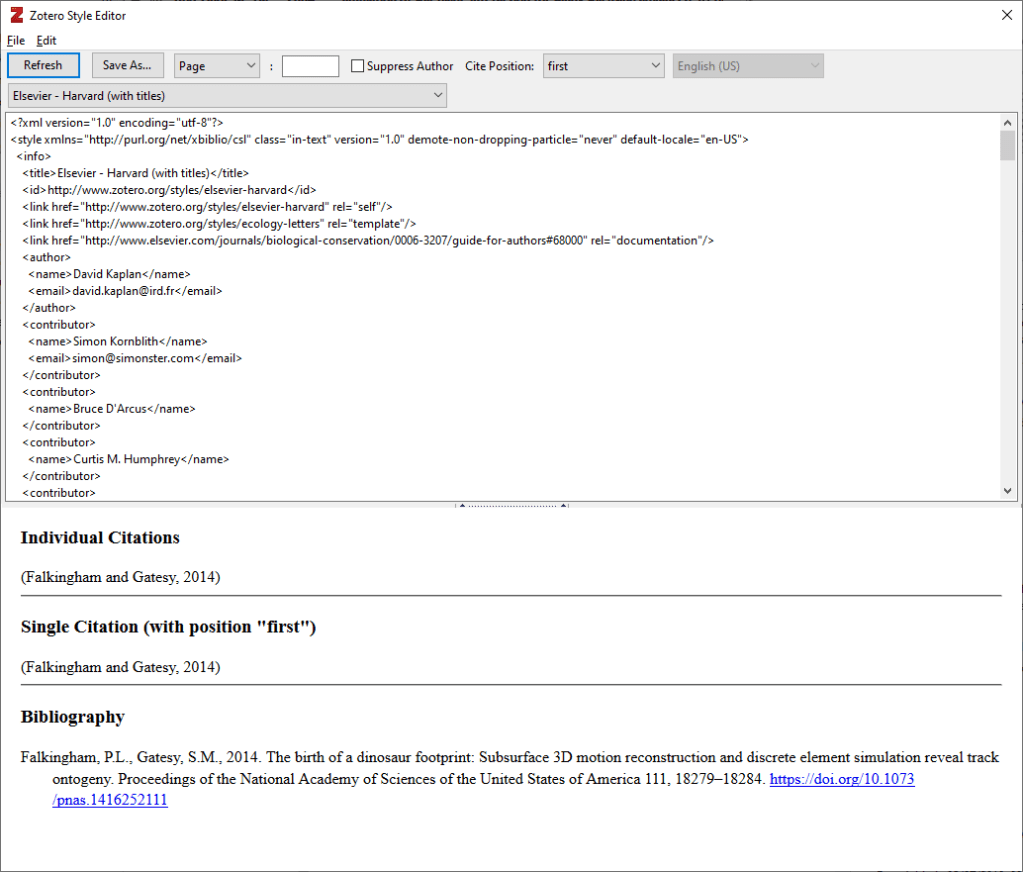Expand the Page locator type dropdown

click(217, 66)
